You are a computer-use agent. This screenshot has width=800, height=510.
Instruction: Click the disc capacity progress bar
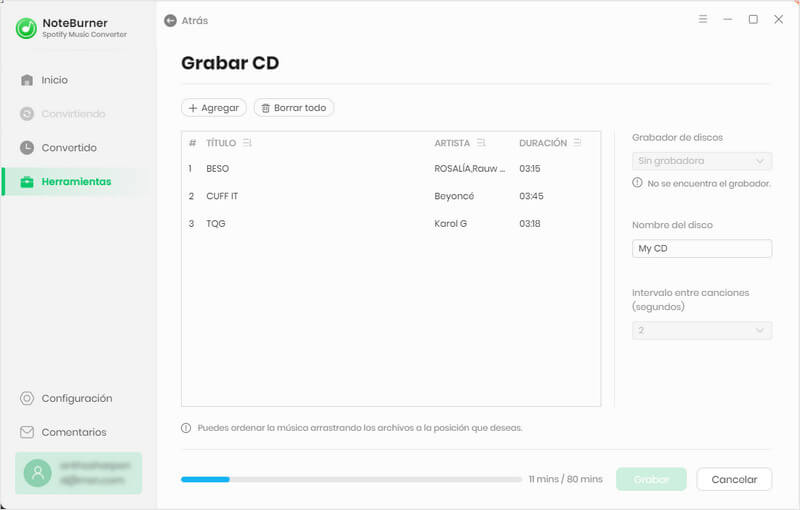pos(352,480)
